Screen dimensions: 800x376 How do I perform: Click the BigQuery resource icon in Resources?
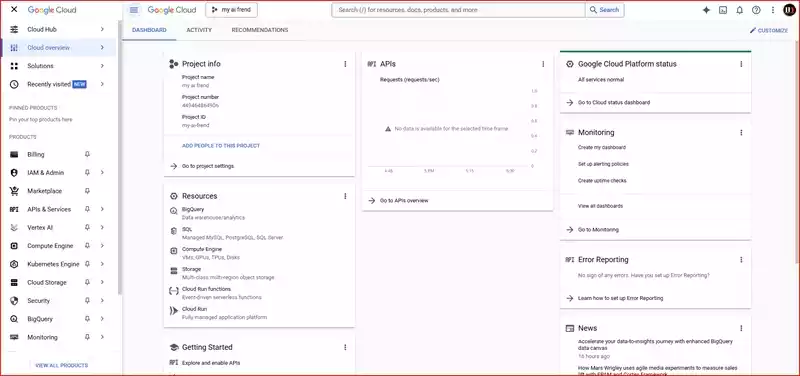coord(173,211)
